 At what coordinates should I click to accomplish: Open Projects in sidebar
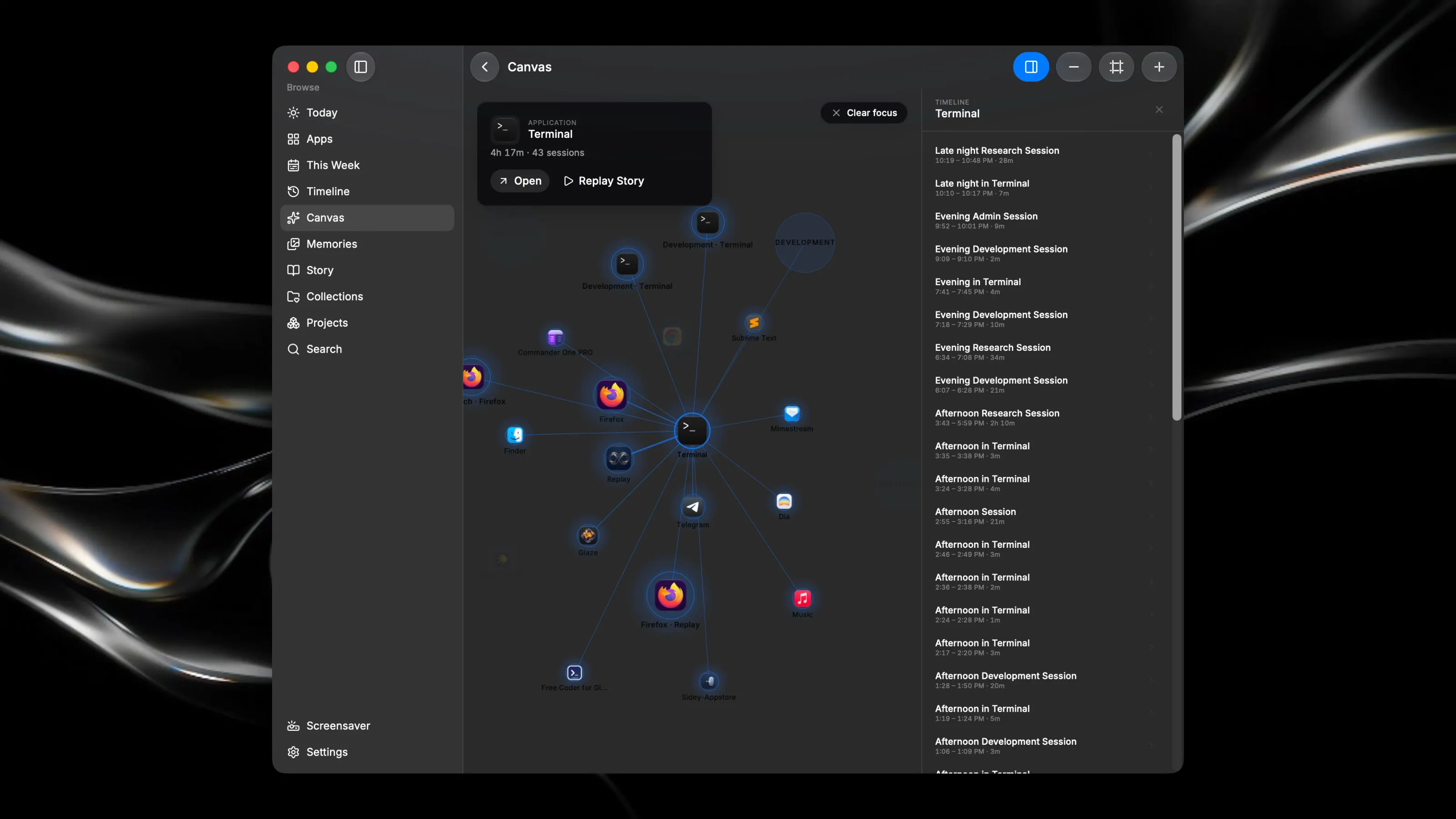tap(367, 323)
